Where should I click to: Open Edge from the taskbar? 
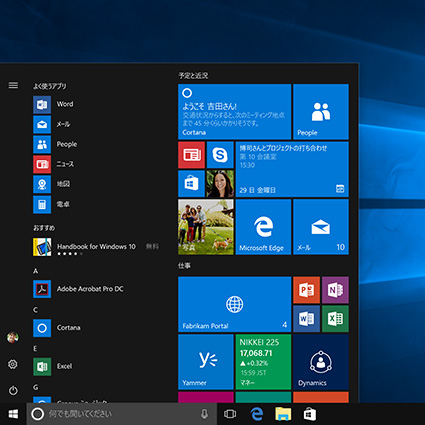coord(257,414)
